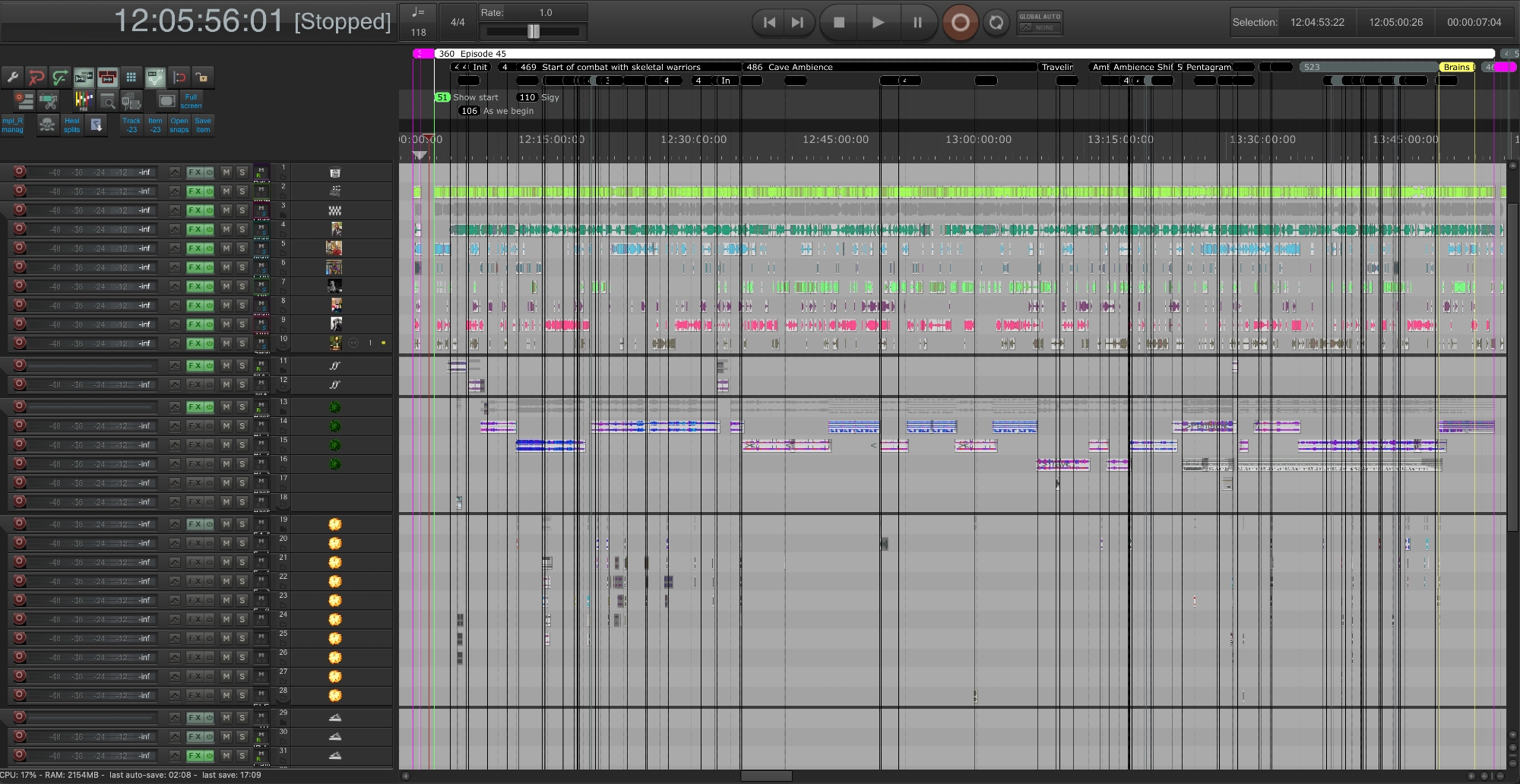Click the scissors item-cut toolbar icon

tap(47, 101)
